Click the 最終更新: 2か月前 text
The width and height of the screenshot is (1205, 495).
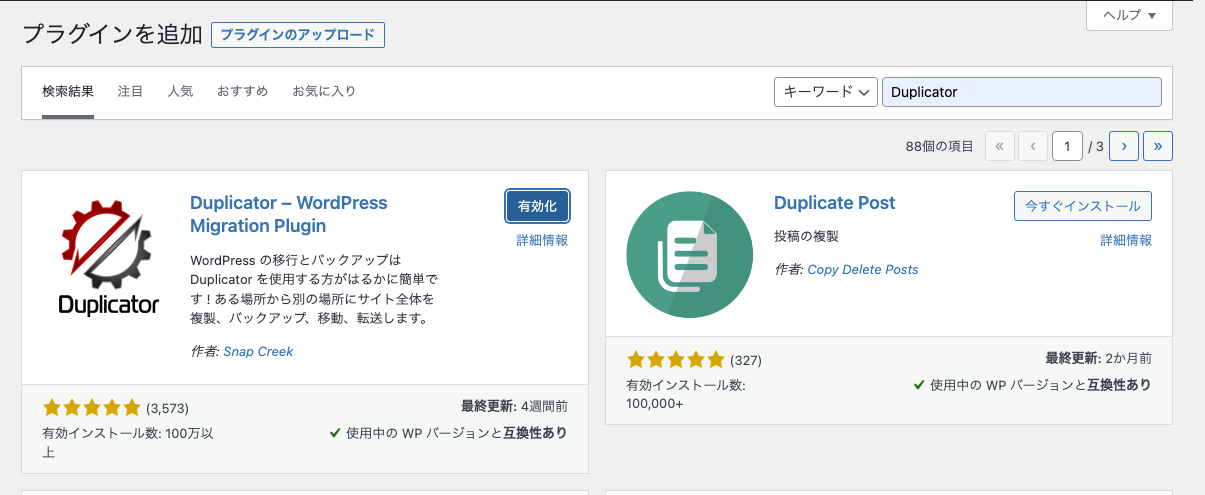point(1099,357)
